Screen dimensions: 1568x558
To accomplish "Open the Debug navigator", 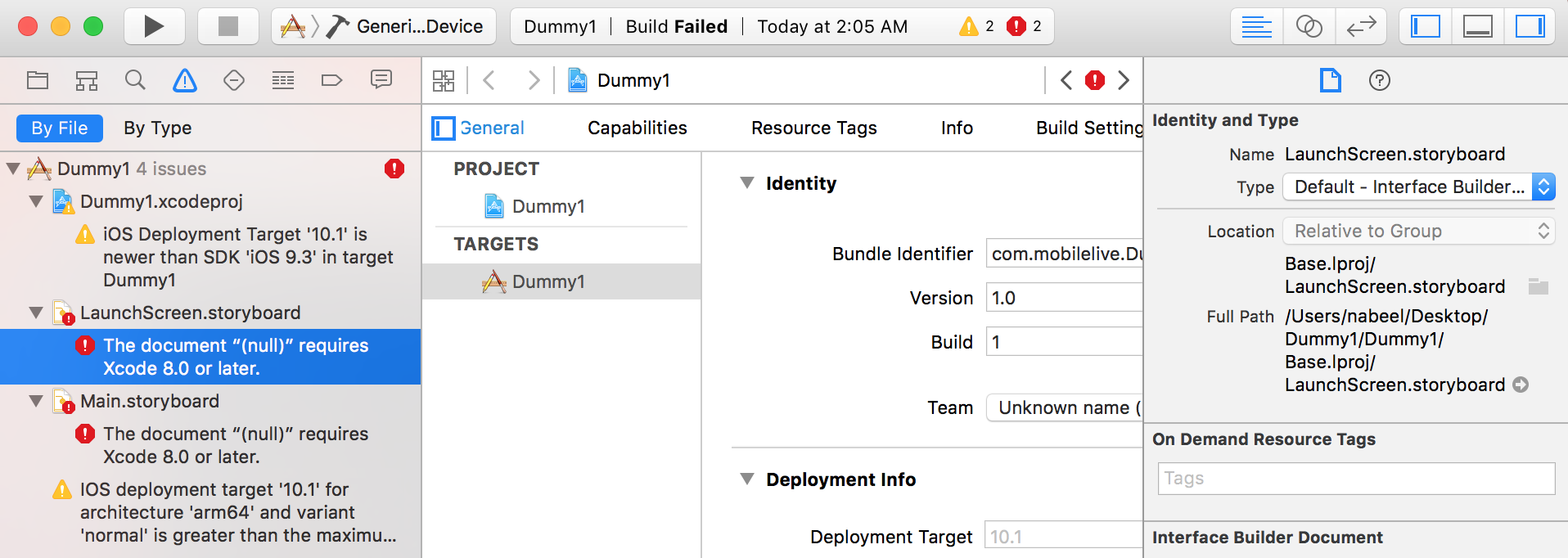I will (283, 80).
